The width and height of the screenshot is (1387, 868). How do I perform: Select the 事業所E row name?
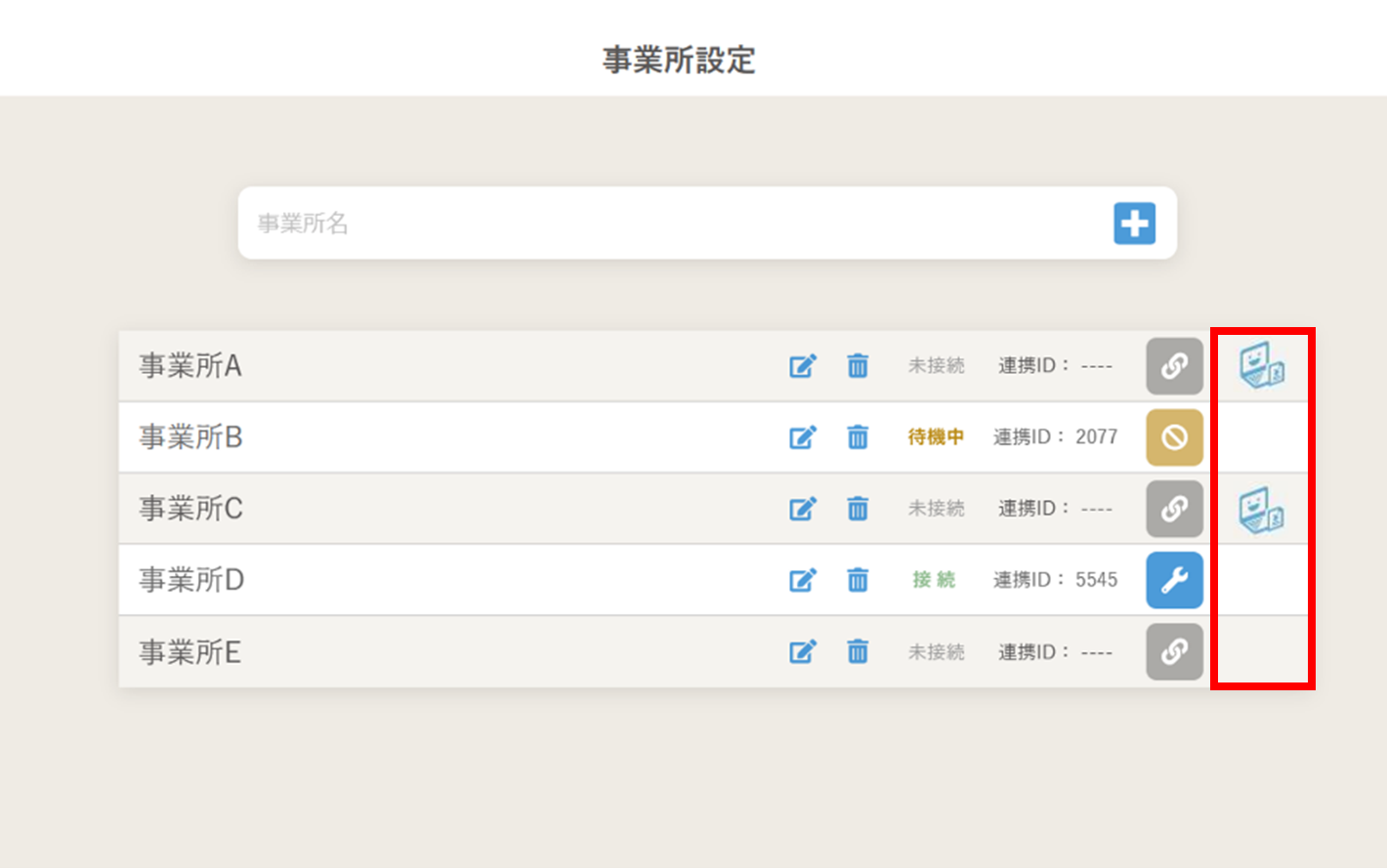pyautogui.click(x=189, y=651)
